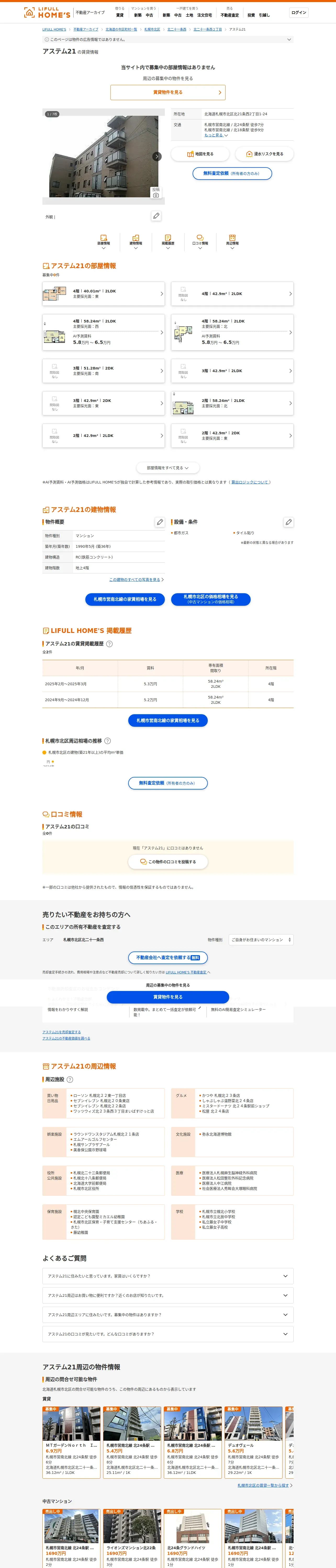
Task: Open 北24条グランドハイツ listing card
Action: click(x=193, y=1538)
